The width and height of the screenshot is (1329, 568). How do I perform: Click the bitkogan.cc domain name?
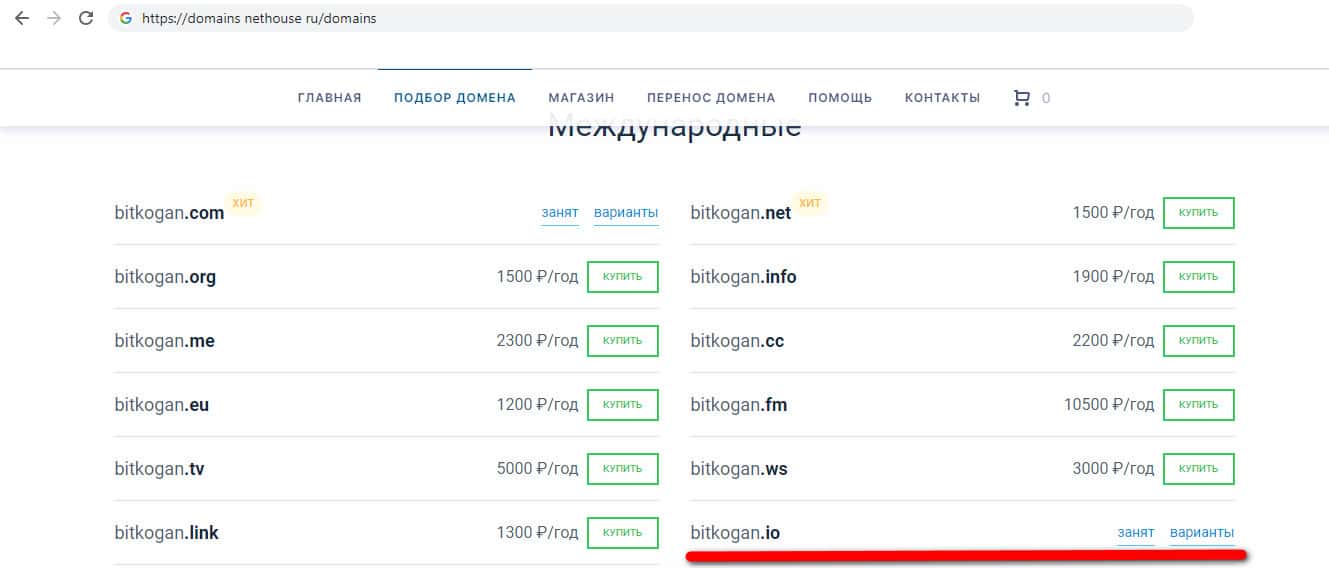click(737, 341)
